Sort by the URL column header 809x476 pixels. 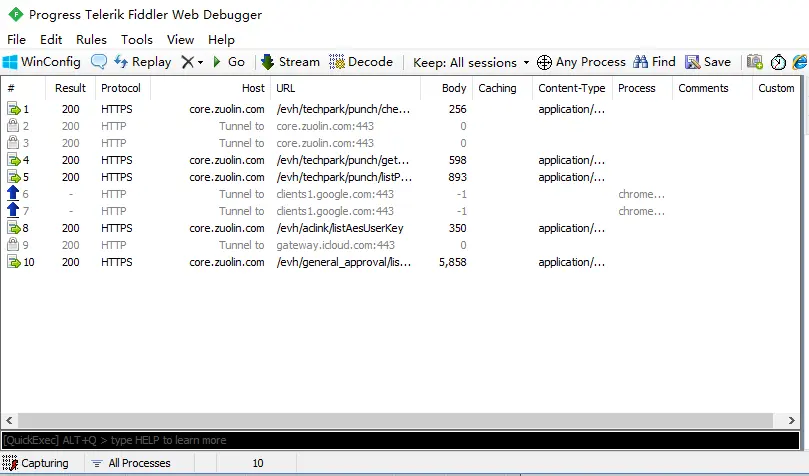click(346, 88)
